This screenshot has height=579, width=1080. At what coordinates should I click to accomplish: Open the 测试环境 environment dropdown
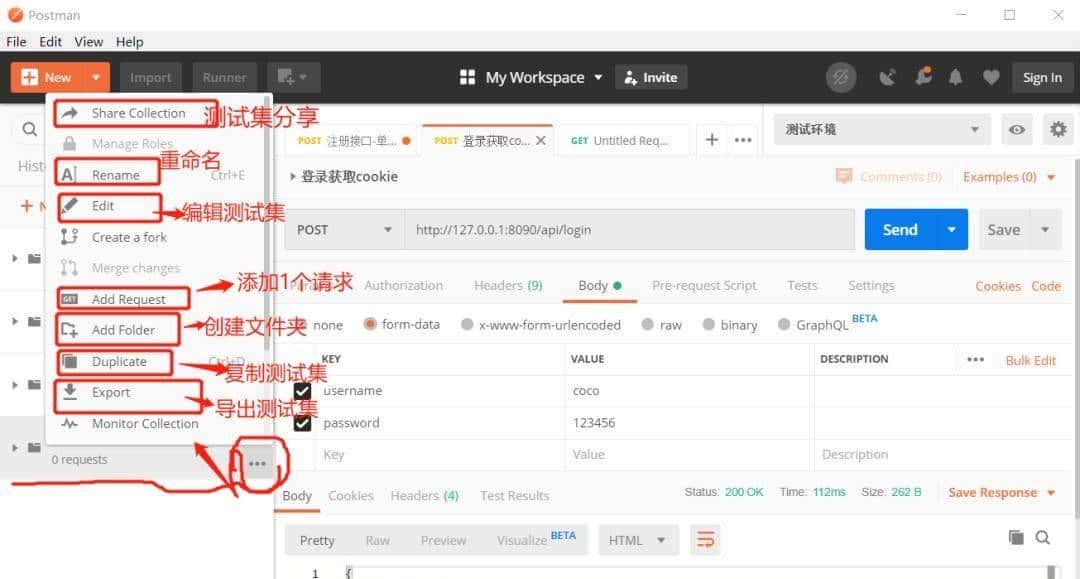click(x=880, y=129)
